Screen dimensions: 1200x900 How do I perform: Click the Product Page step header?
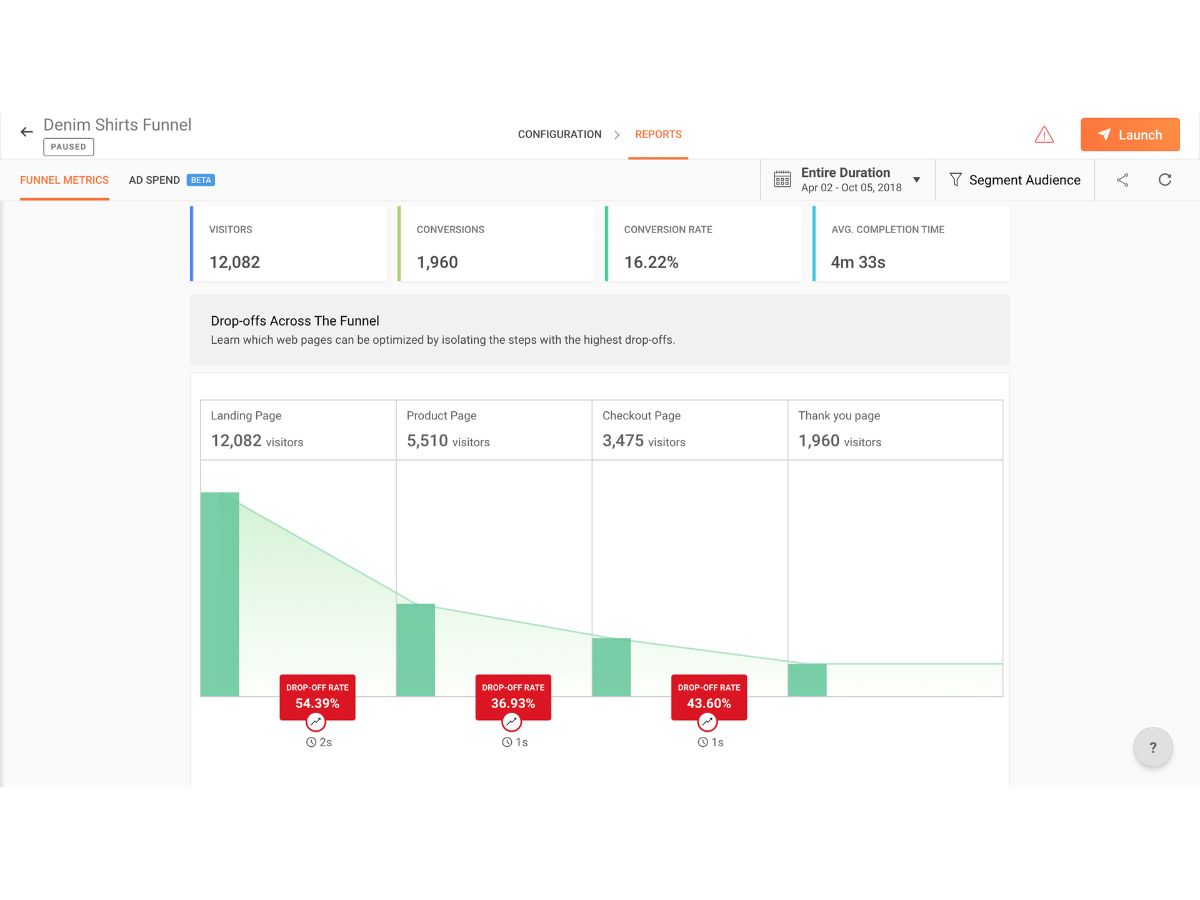click(x=494, y=430)
